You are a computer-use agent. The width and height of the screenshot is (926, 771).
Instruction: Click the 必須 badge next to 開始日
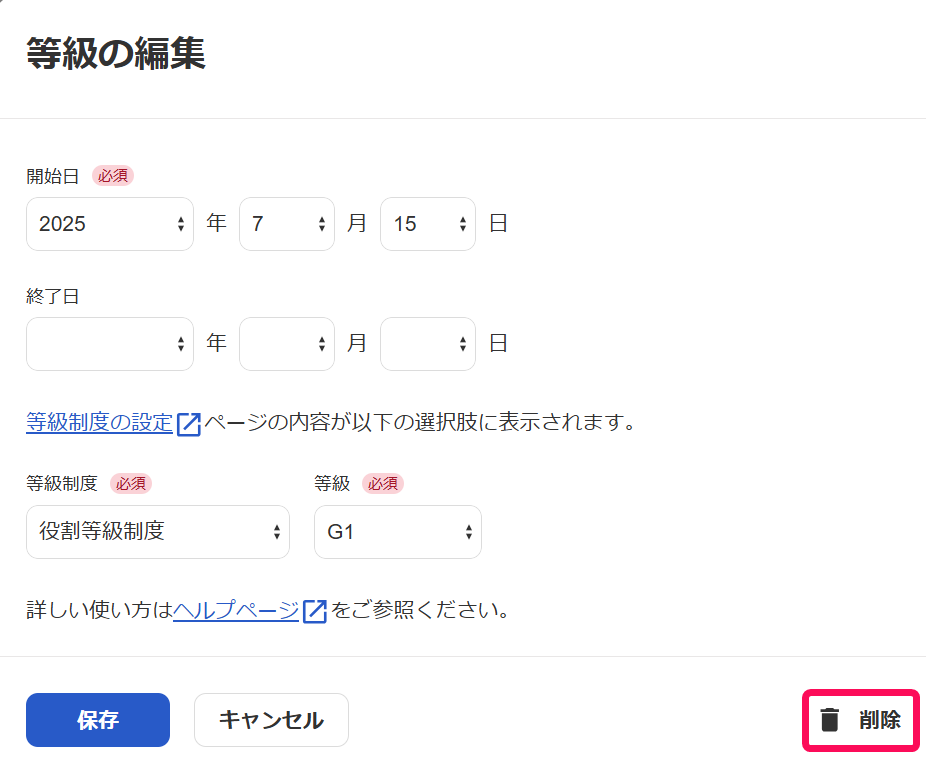pyautogui.click(x=113, y=176)
